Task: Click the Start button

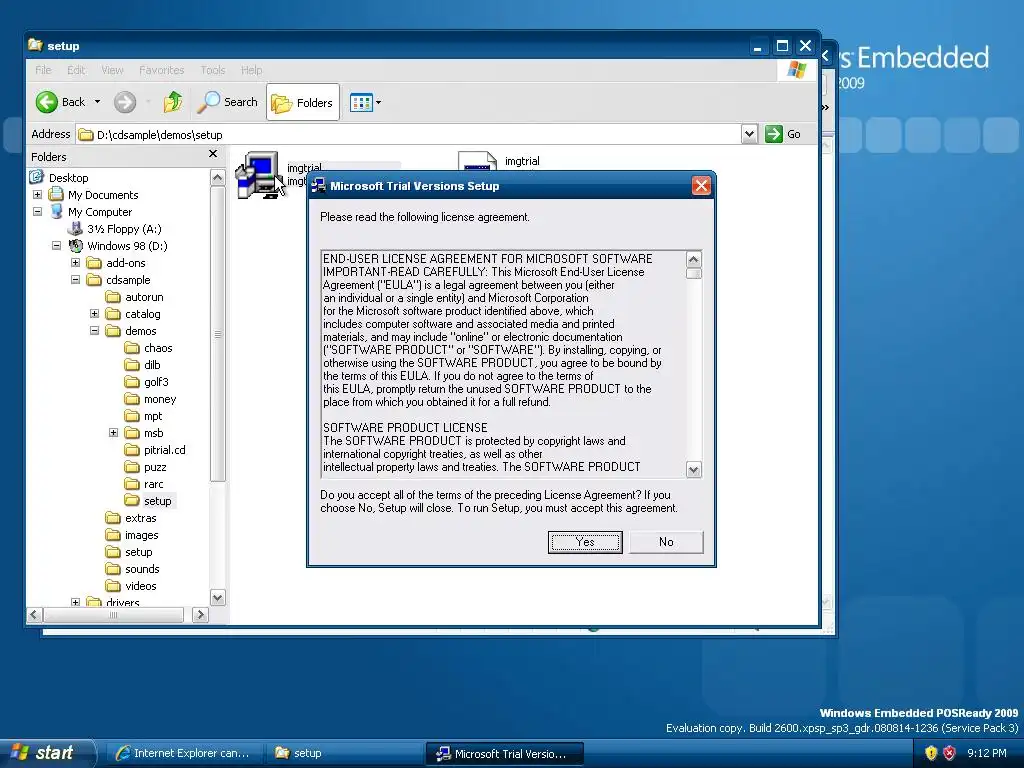Action: [47, 753]
